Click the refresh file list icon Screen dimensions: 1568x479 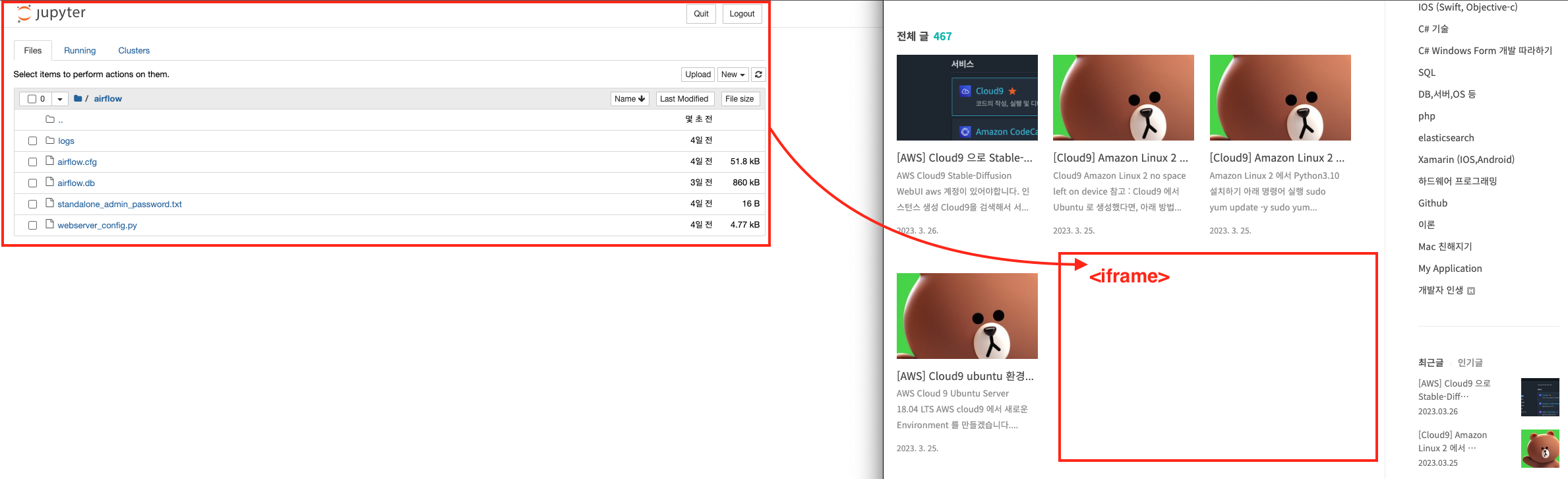[759, 75]
